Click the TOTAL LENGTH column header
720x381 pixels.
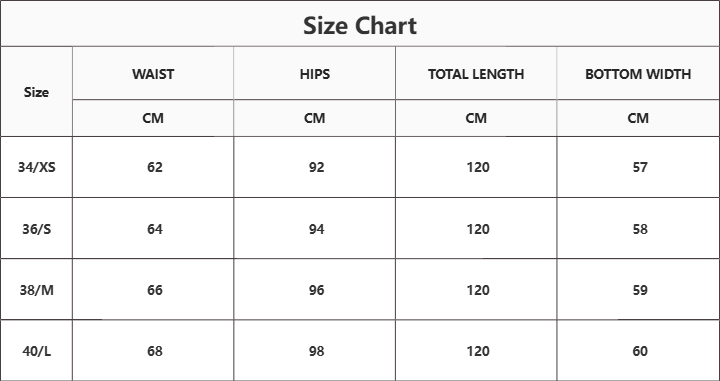(476, 74)
